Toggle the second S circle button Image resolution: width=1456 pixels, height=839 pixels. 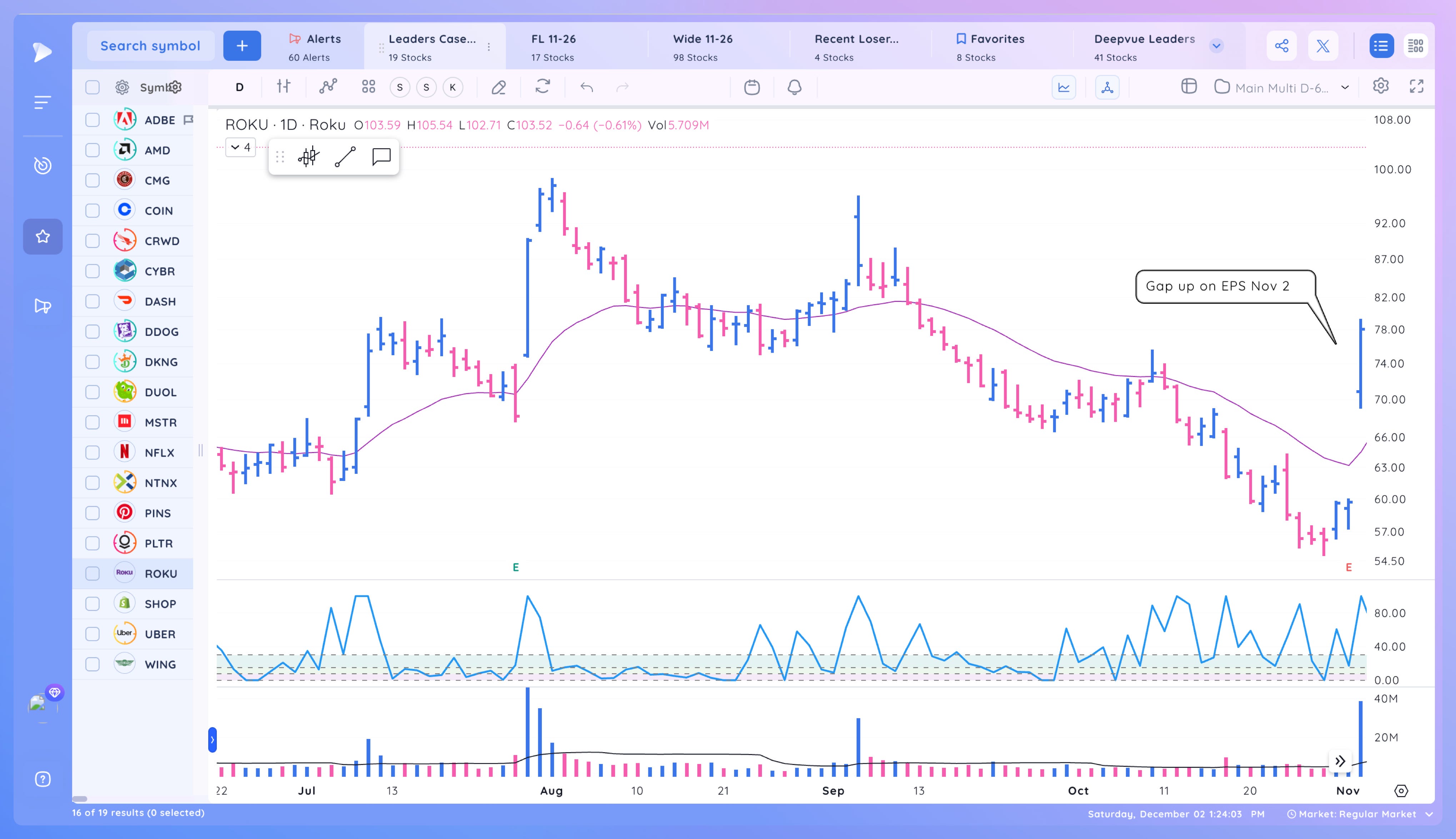coord(426,88)
